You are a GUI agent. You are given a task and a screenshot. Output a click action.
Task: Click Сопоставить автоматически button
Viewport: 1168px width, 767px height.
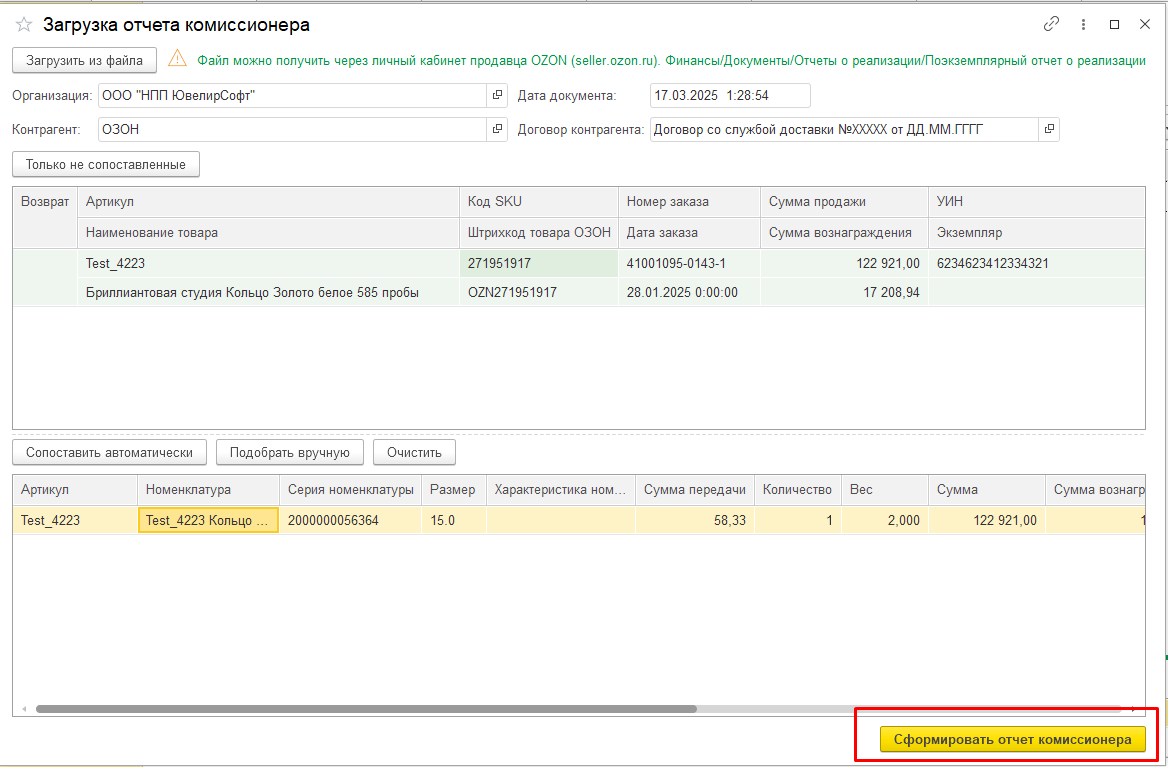(x=108, y=452)
